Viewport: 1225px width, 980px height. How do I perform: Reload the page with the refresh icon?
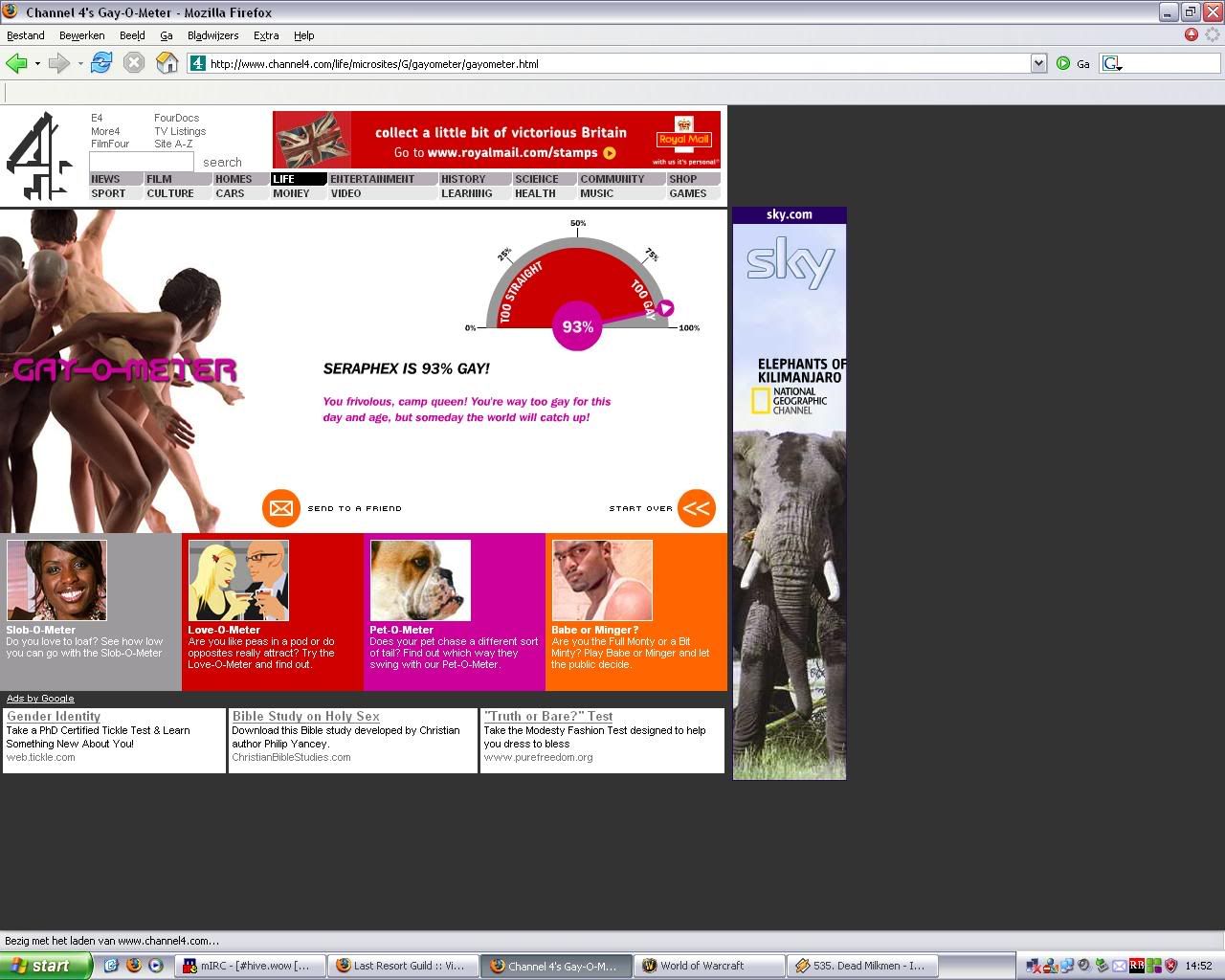coord(101,63)
